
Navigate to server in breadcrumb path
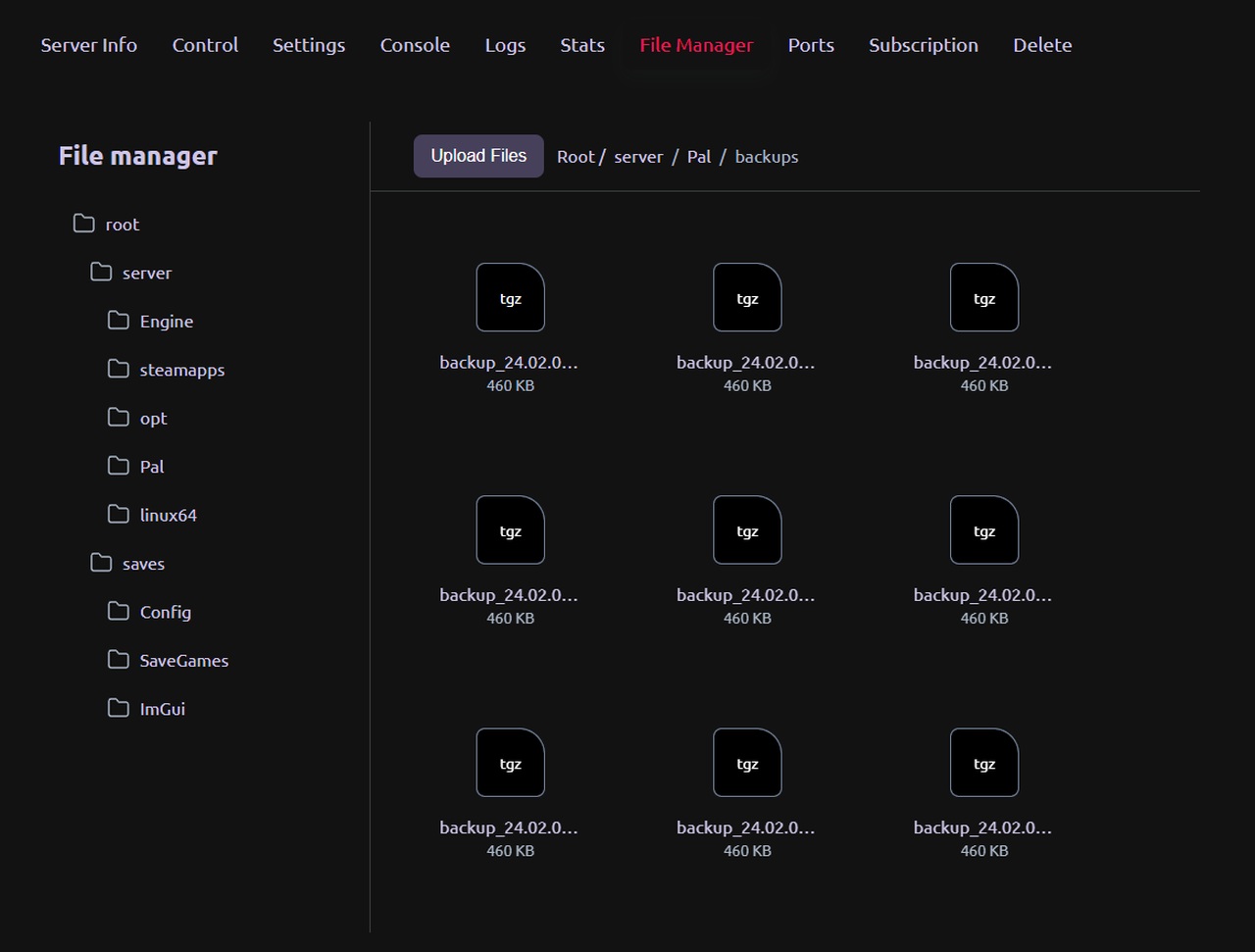click(638, 157)
